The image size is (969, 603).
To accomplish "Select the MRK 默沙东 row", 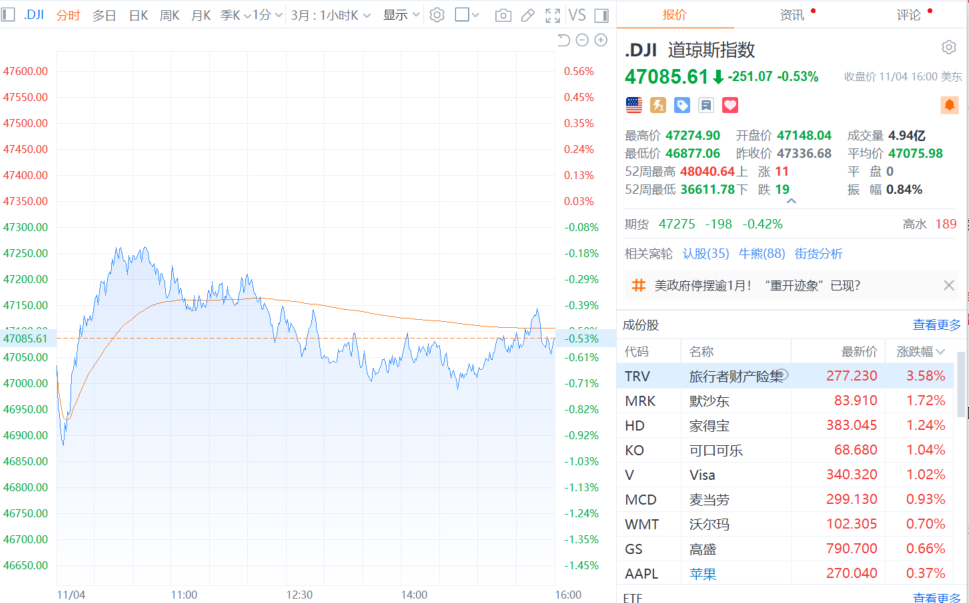I will pyautogui.click(x=785, y=400).
